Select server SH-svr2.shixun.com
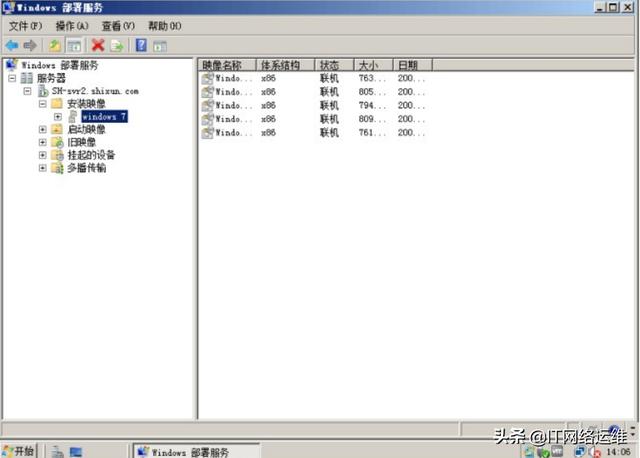Image resolution: width=640 pixels, height=458 pixels. pos(95,91)
